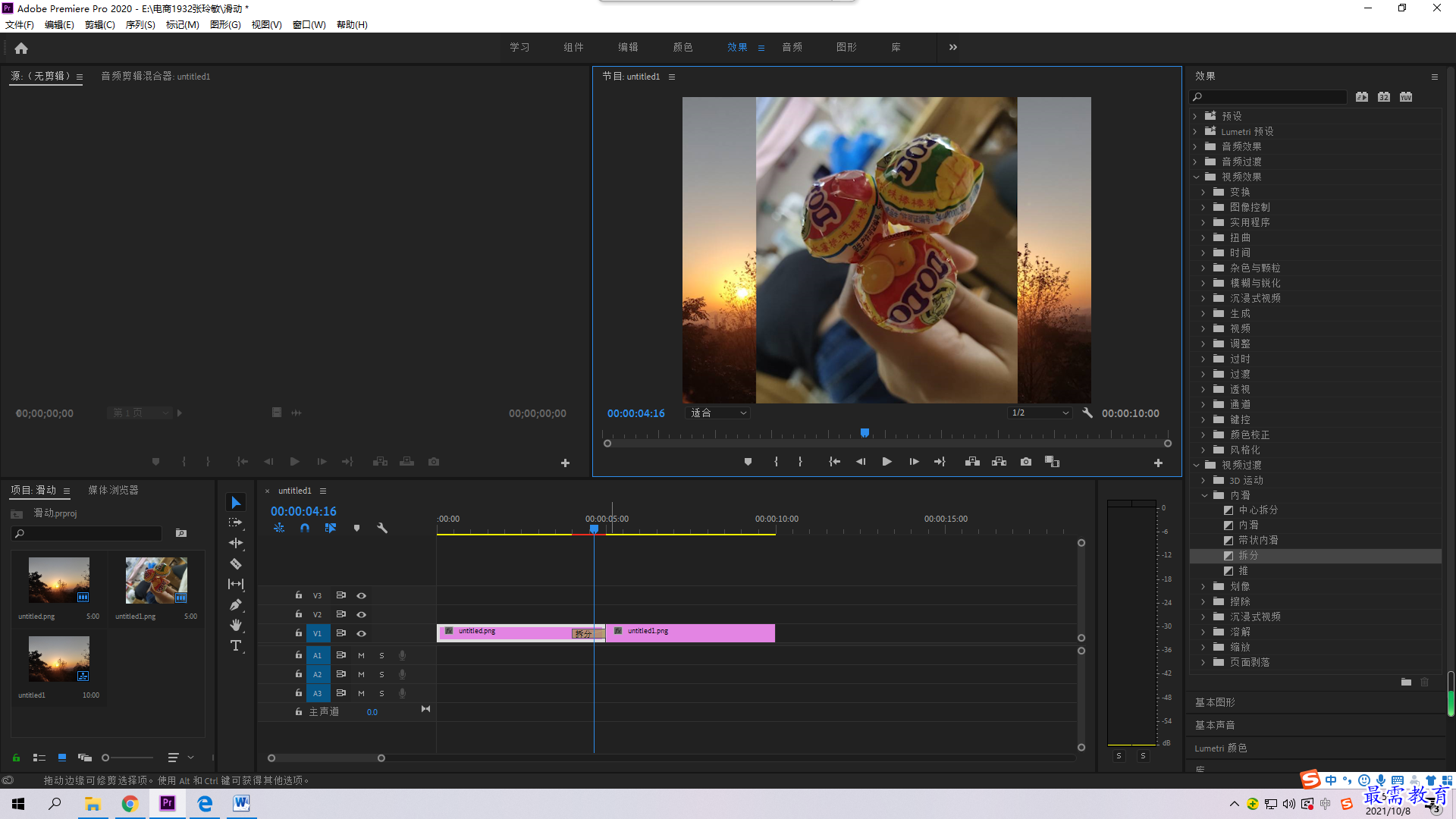
Task: Toggle Snap in timeline
Action: [304, 528]
